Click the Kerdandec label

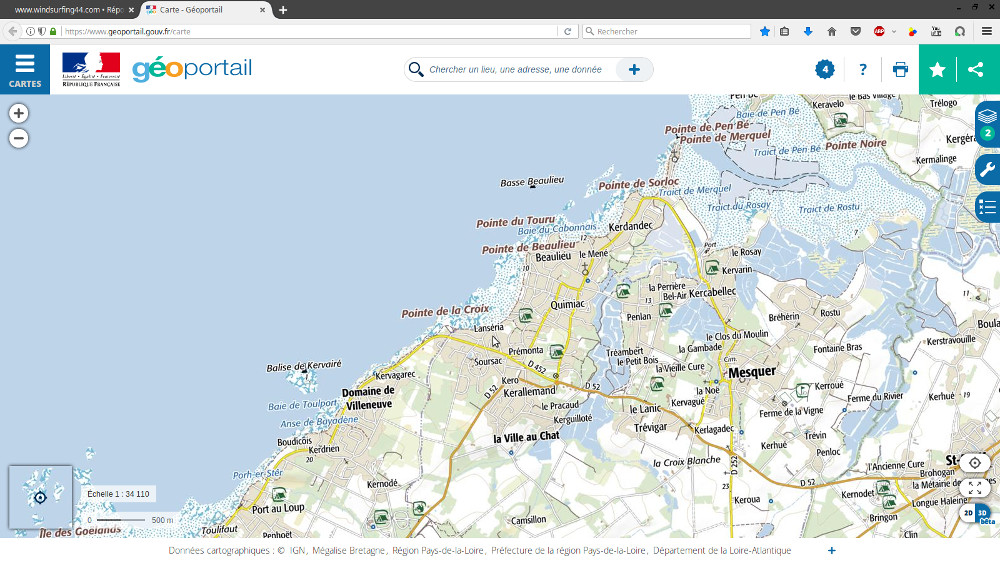pyautogui.click(x=630, y=226)
